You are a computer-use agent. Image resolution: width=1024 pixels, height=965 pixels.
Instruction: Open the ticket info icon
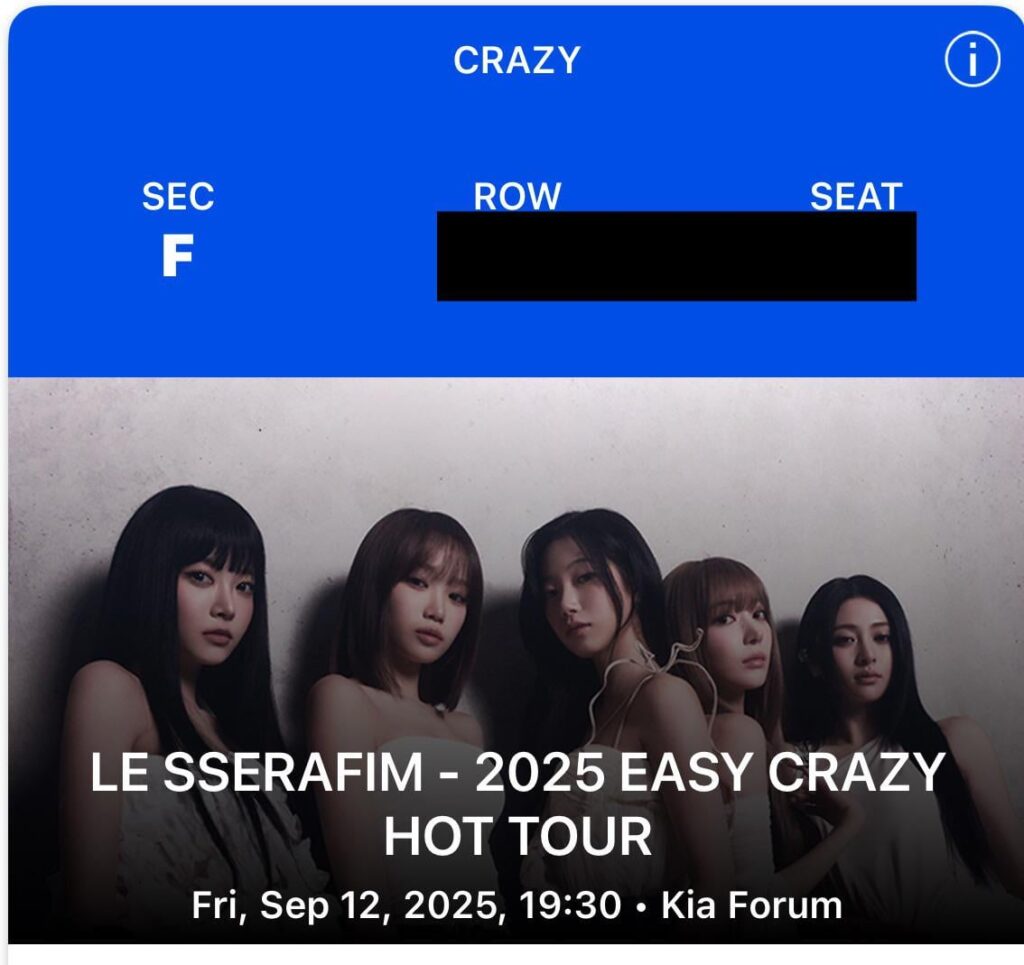pos(972,62)
